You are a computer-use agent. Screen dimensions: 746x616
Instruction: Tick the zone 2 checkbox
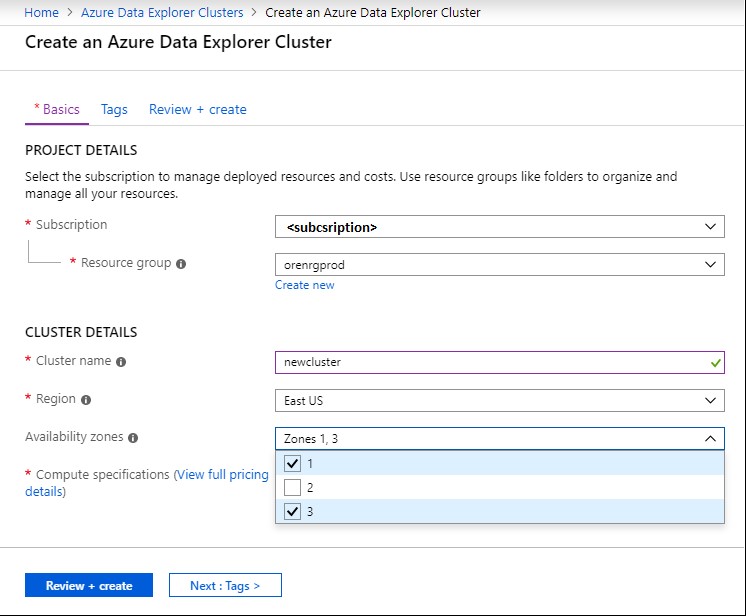(x=292, y=488)
